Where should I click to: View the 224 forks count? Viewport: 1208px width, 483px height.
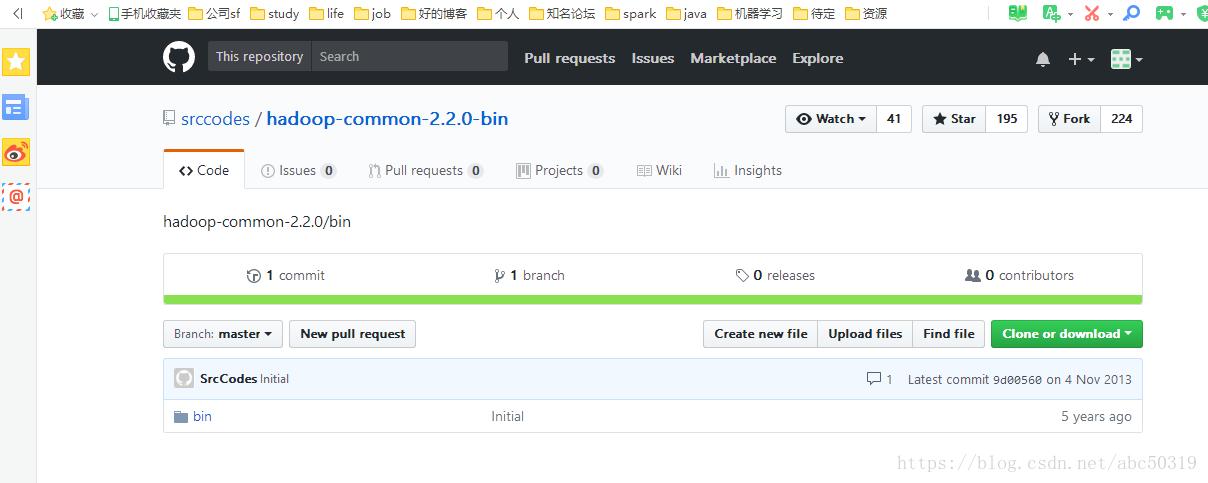pos(1122,119)
